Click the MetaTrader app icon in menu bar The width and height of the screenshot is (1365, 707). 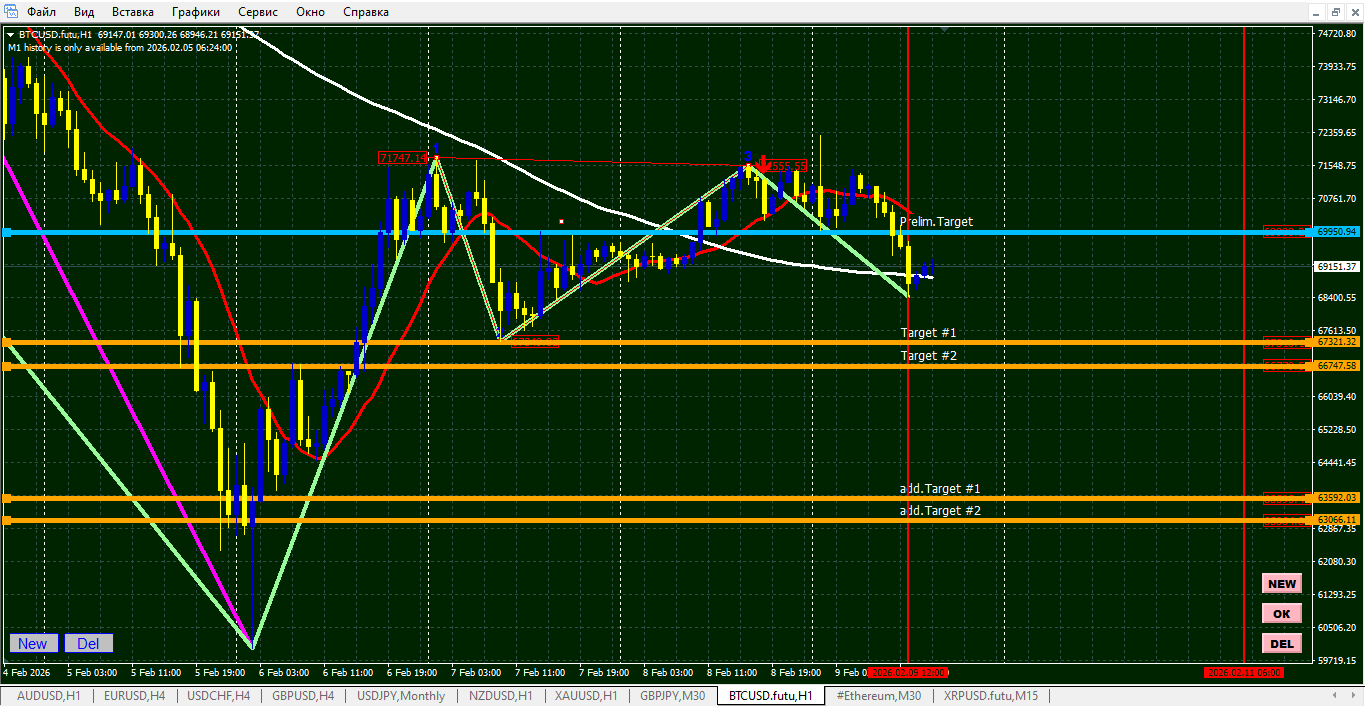[x=10, y=12]
